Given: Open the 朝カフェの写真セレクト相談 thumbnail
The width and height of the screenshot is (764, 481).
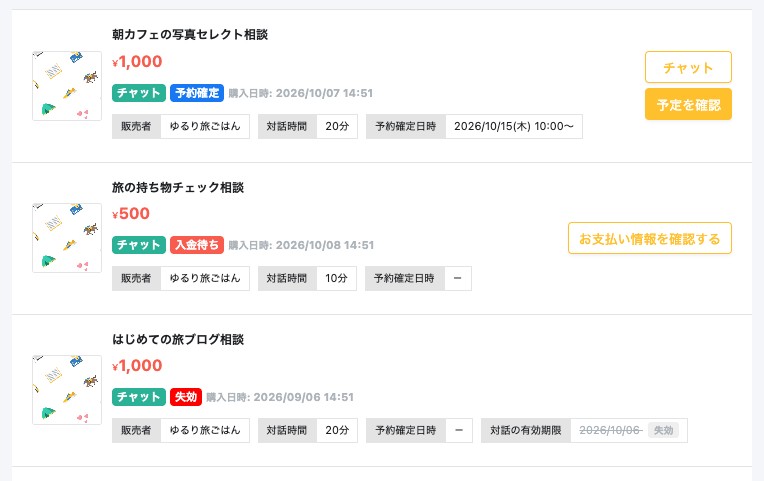Looking at the screenshot, I should tap(67, 86).
